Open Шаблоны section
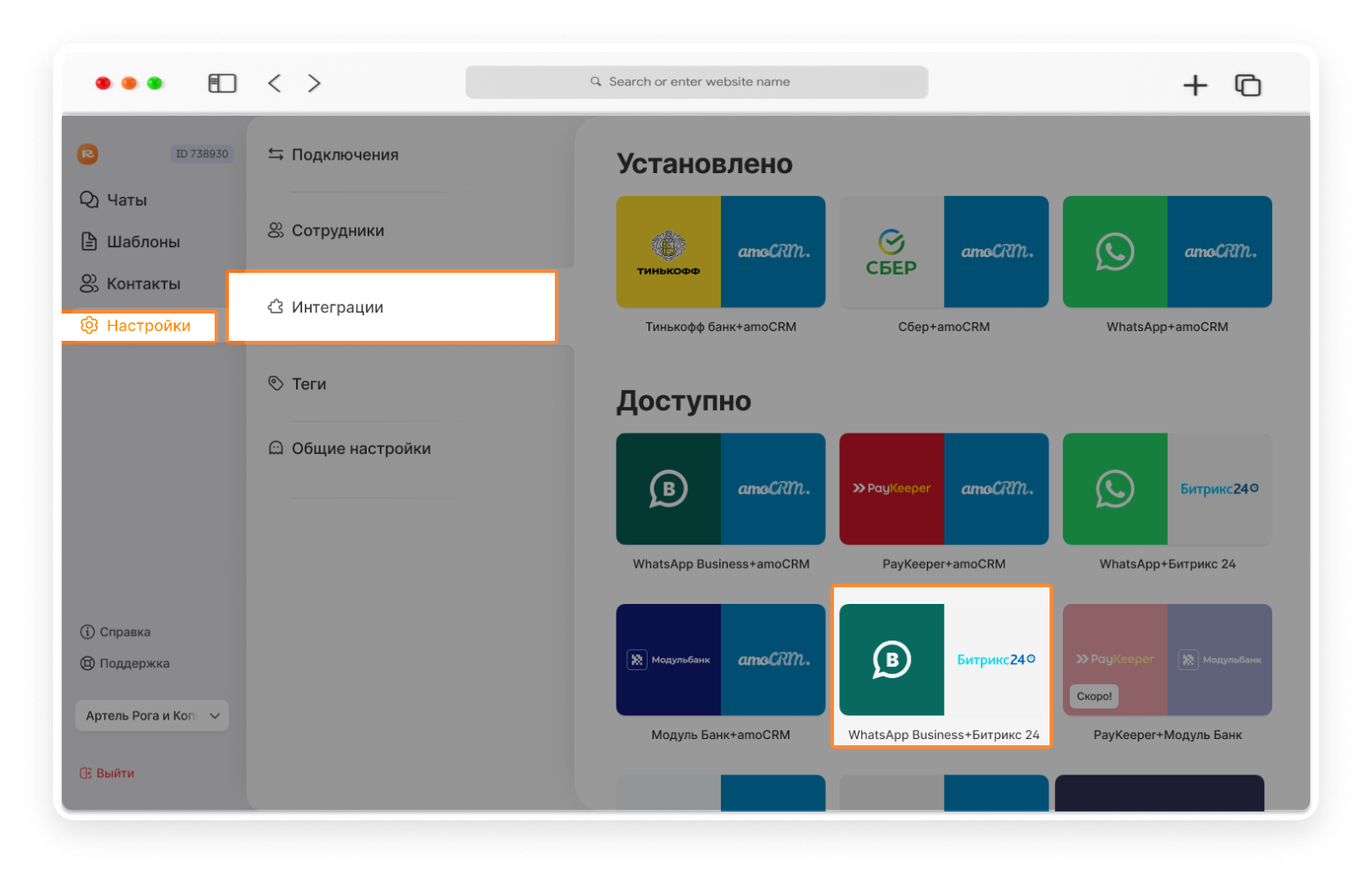 [130, 241]
